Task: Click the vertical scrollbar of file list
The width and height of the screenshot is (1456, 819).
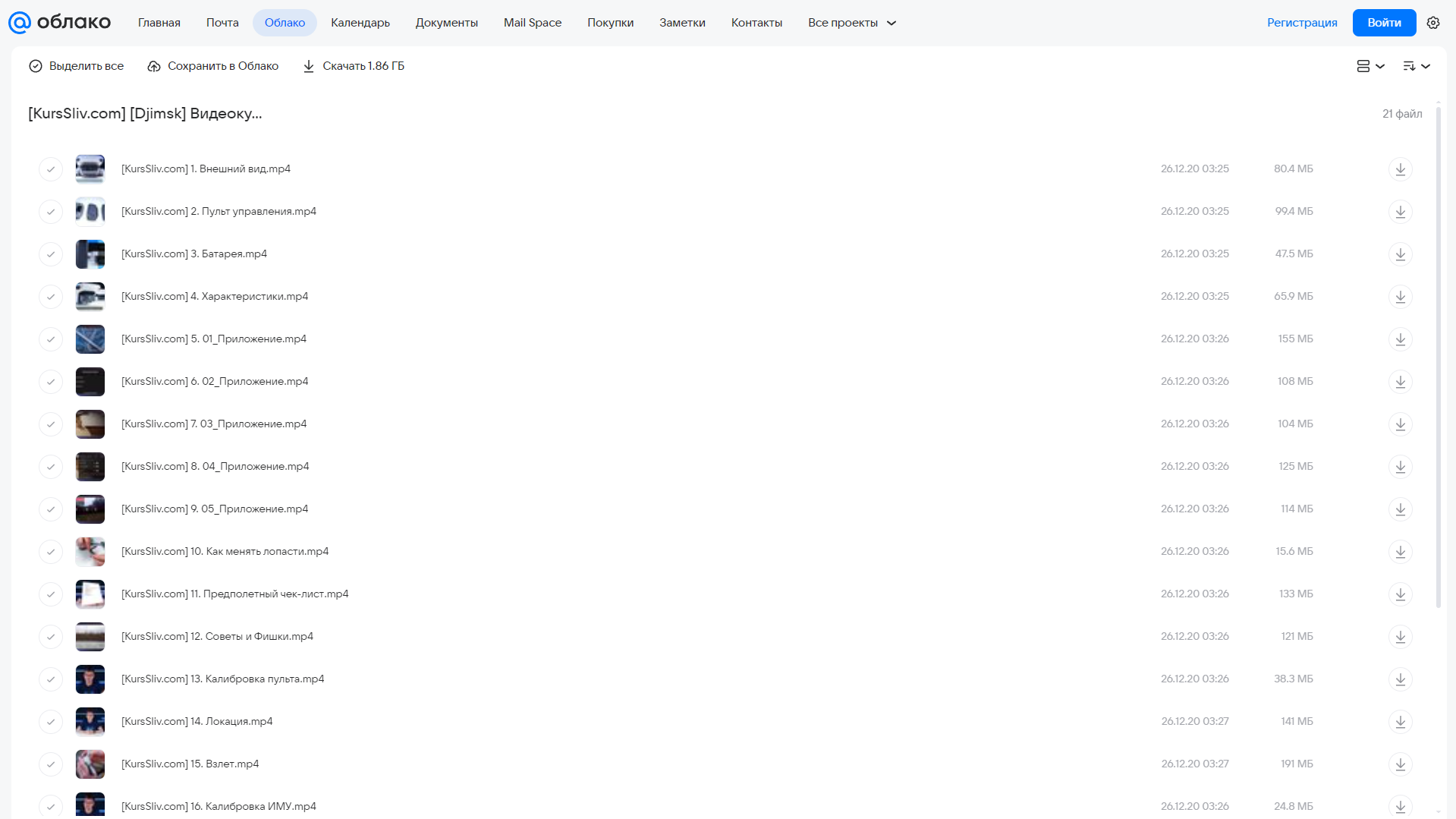Action: click(1438, 357)
